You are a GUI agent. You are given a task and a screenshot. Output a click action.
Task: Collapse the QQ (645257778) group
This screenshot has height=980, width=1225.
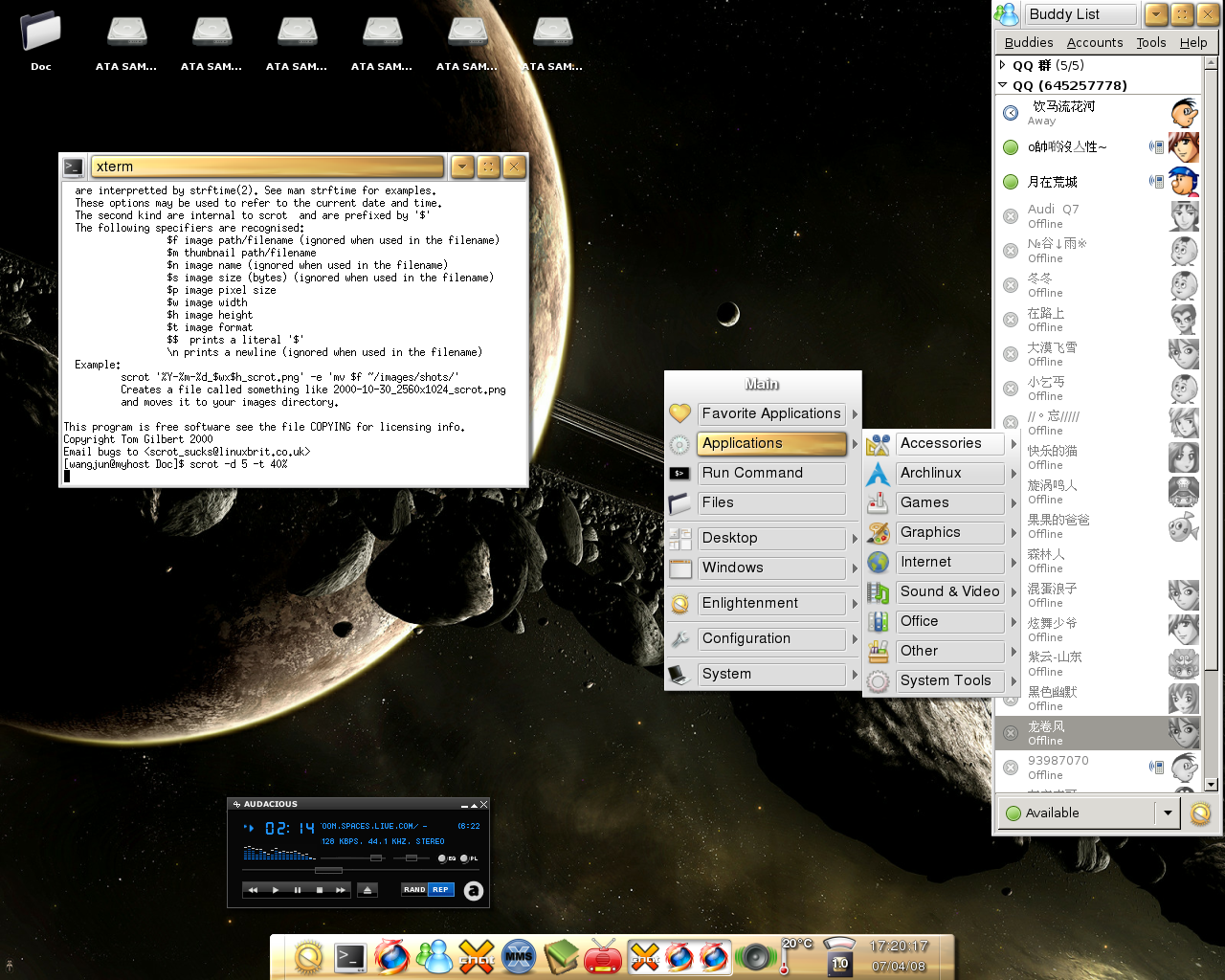pos(1002,85)
